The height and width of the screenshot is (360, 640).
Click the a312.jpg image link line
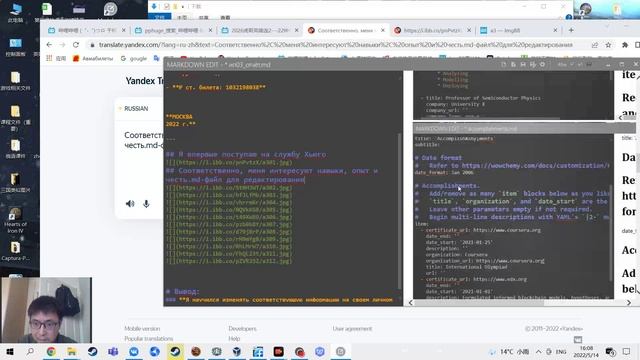click(229, 261)
